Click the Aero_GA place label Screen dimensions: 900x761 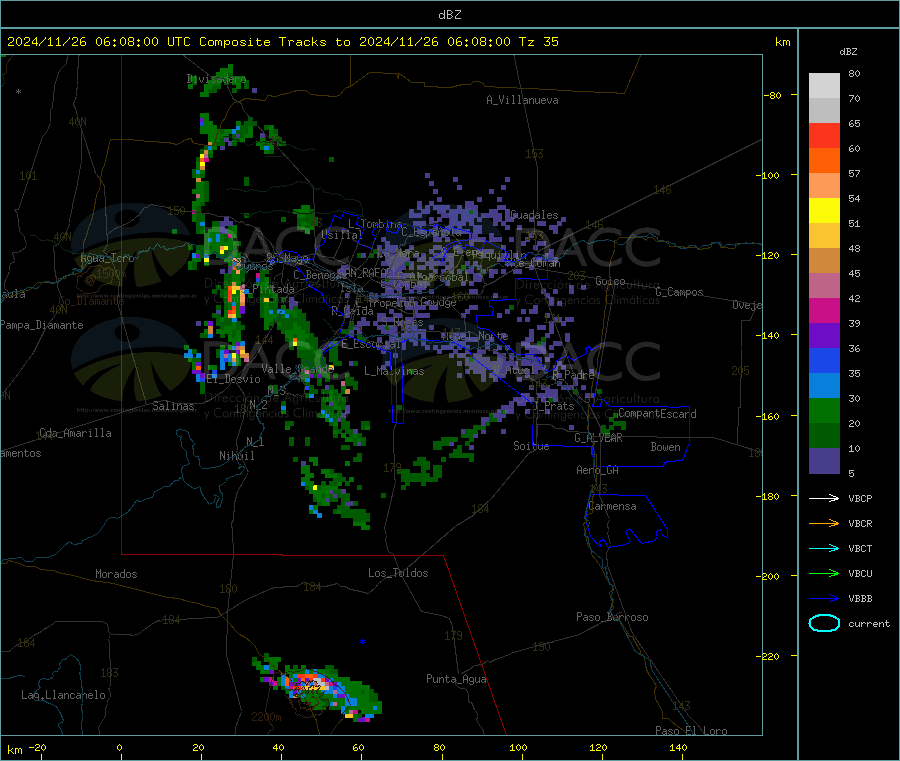coord(598,470)
